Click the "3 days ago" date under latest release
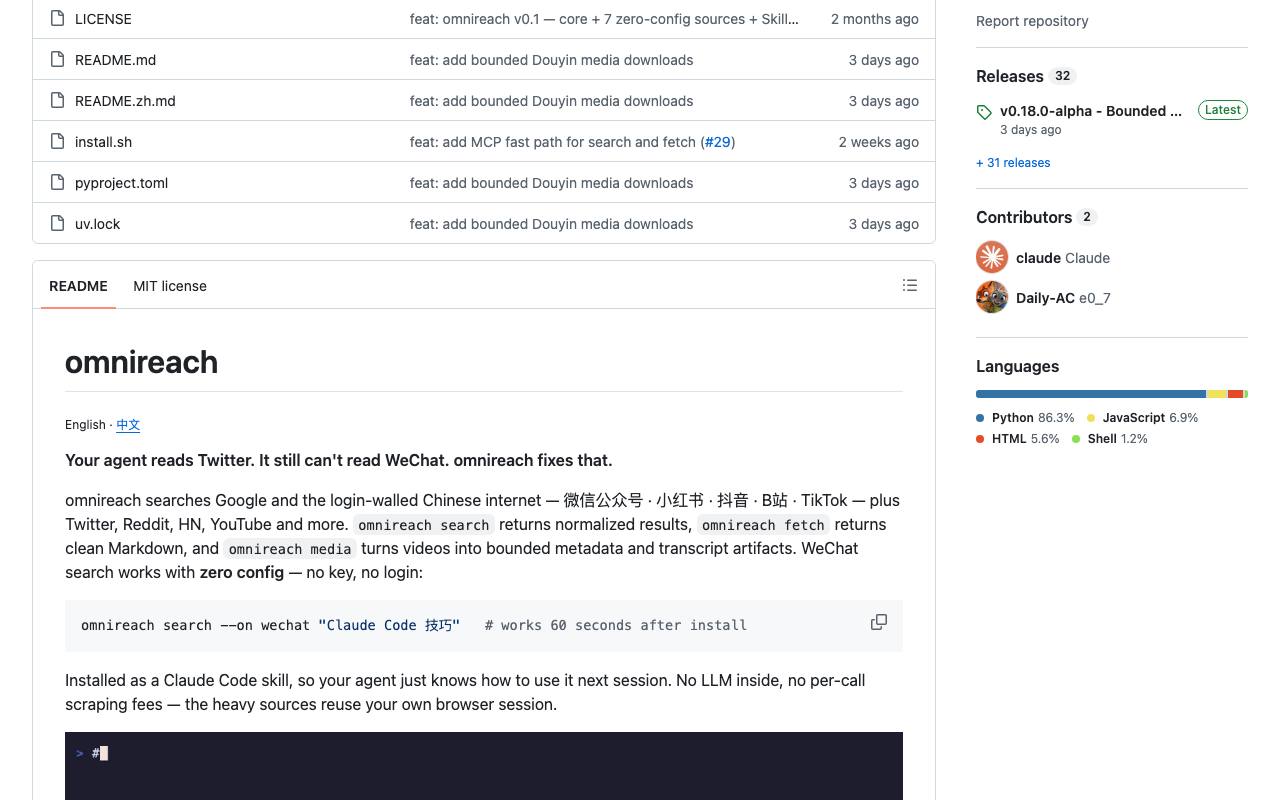The width and height of the screenshot is (1280, 800). [x=1031, y=130]
